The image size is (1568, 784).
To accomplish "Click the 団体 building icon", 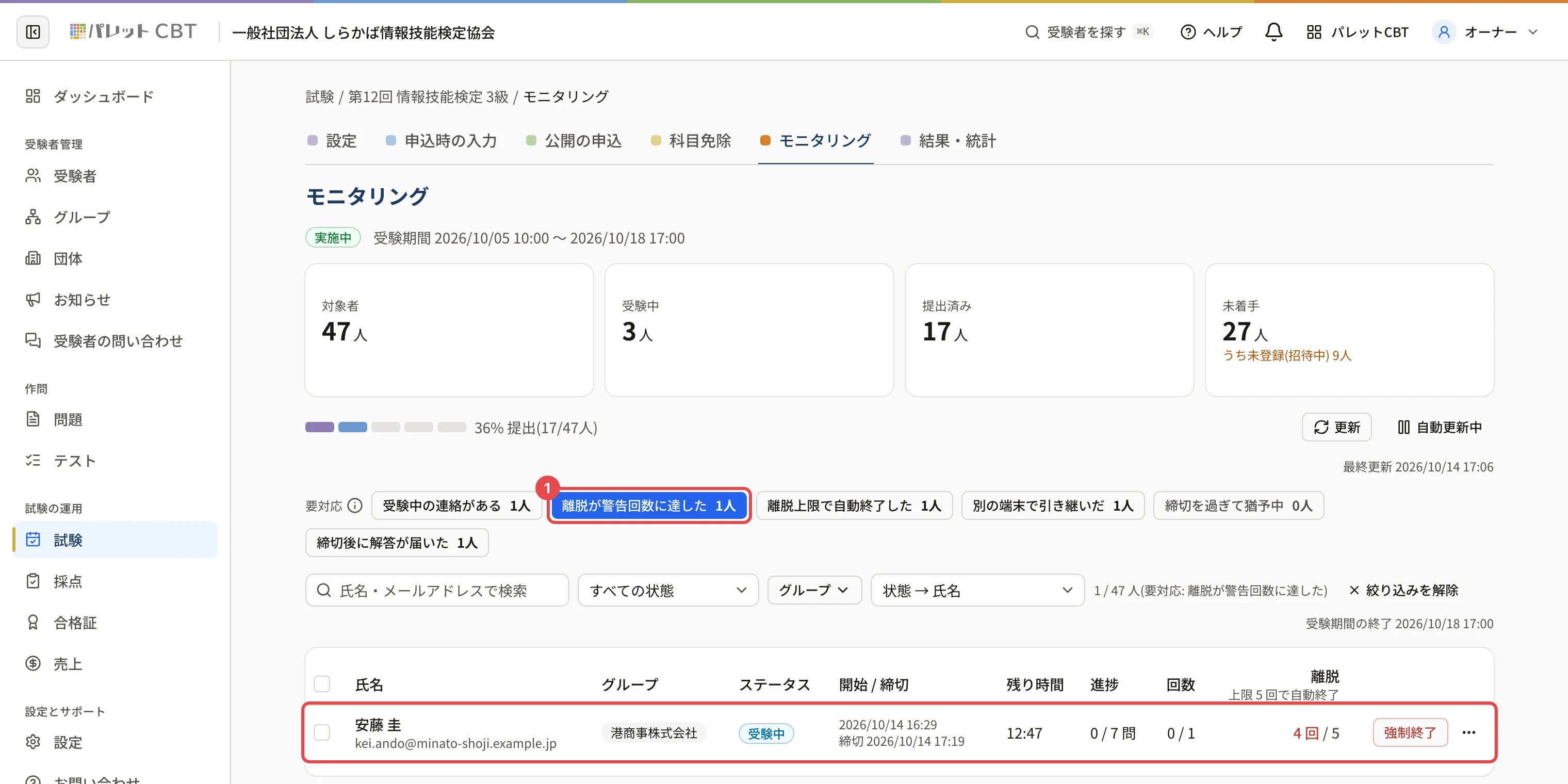I will click(33, 258).
